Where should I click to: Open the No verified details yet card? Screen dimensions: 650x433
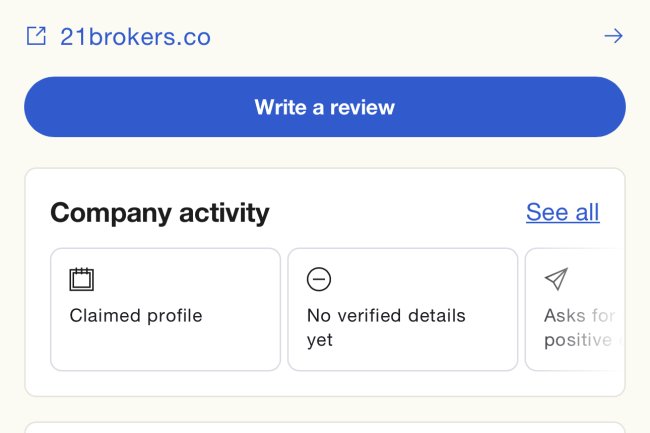402,355
